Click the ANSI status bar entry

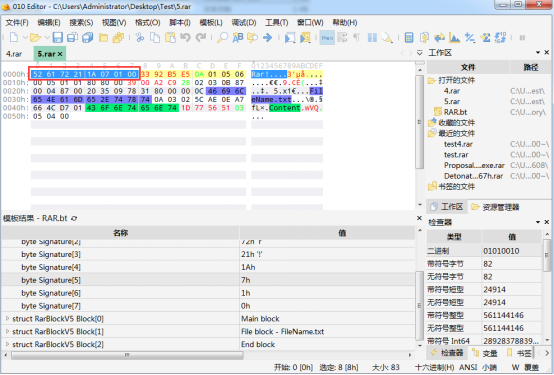[468, 367]
